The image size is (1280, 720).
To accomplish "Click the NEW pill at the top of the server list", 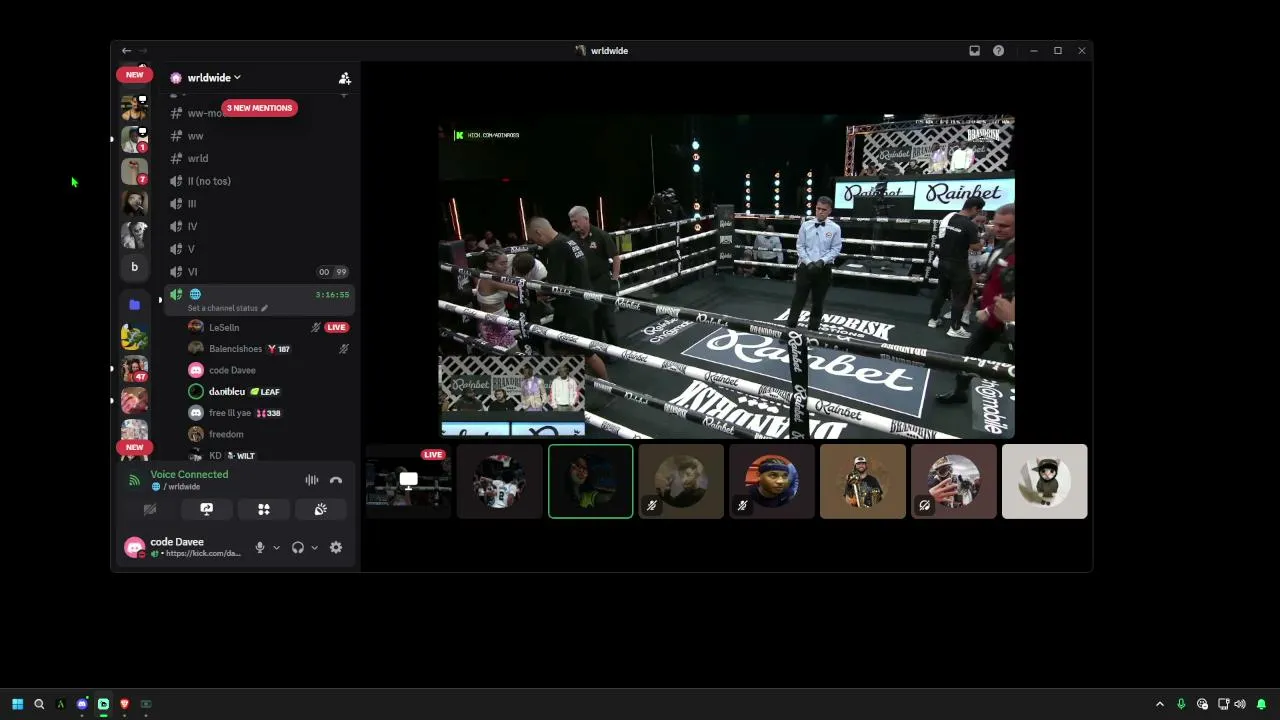I will pyautogui.click(x=134, y=74).
